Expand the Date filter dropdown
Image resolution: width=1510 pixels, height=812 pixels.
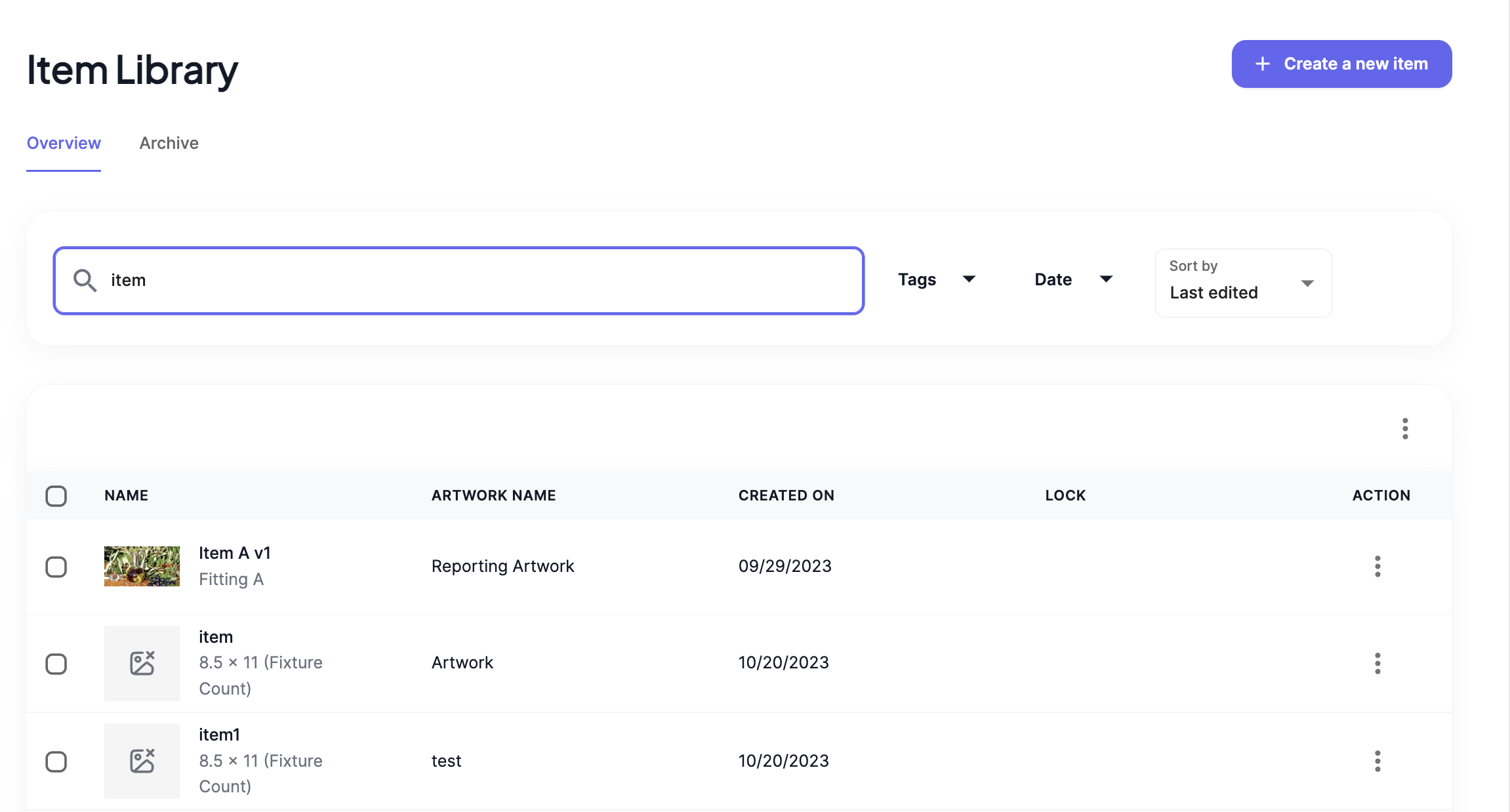1073,279
